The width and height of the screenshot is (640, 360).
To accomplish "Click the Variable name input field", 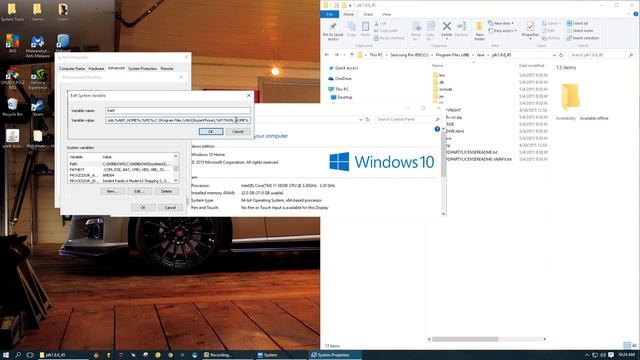I will [x=178, y=110].
